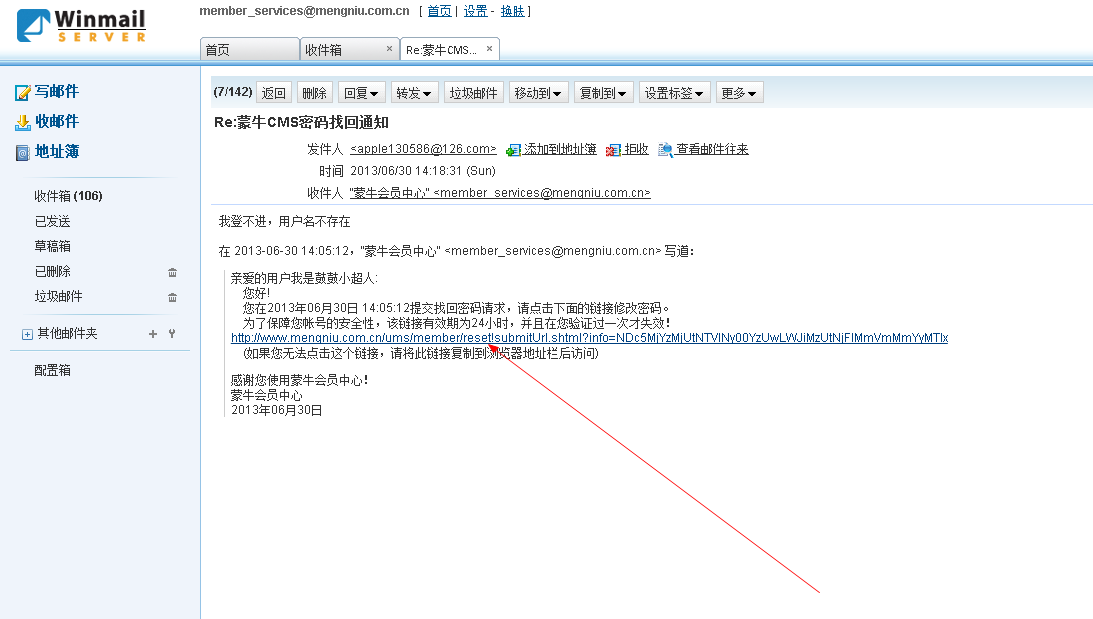Mark message with 垃圾邮件 button

click(x=473, y=93)
